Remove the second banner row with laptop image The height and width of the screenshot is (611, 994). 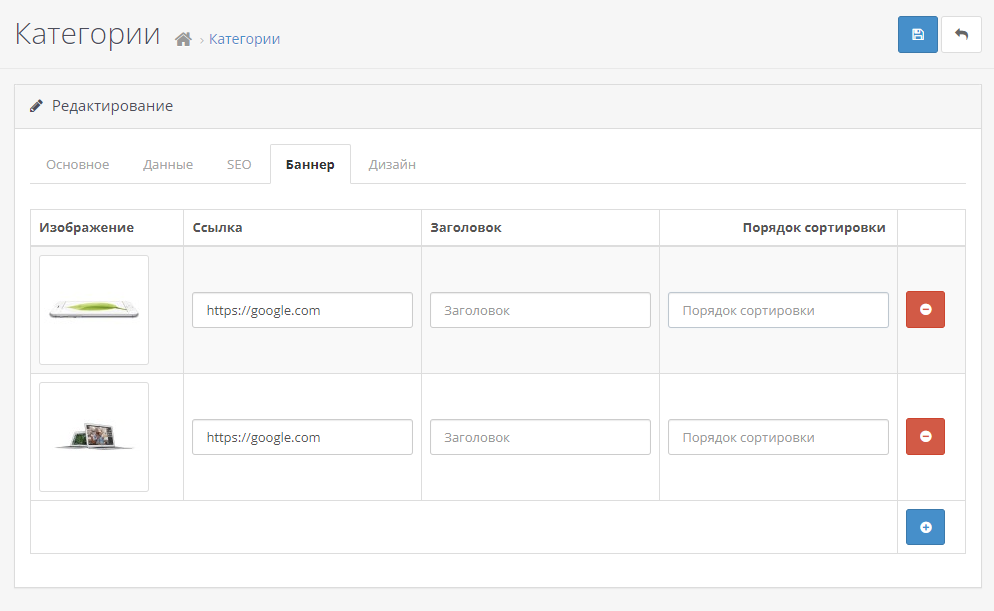pos(925,436)
